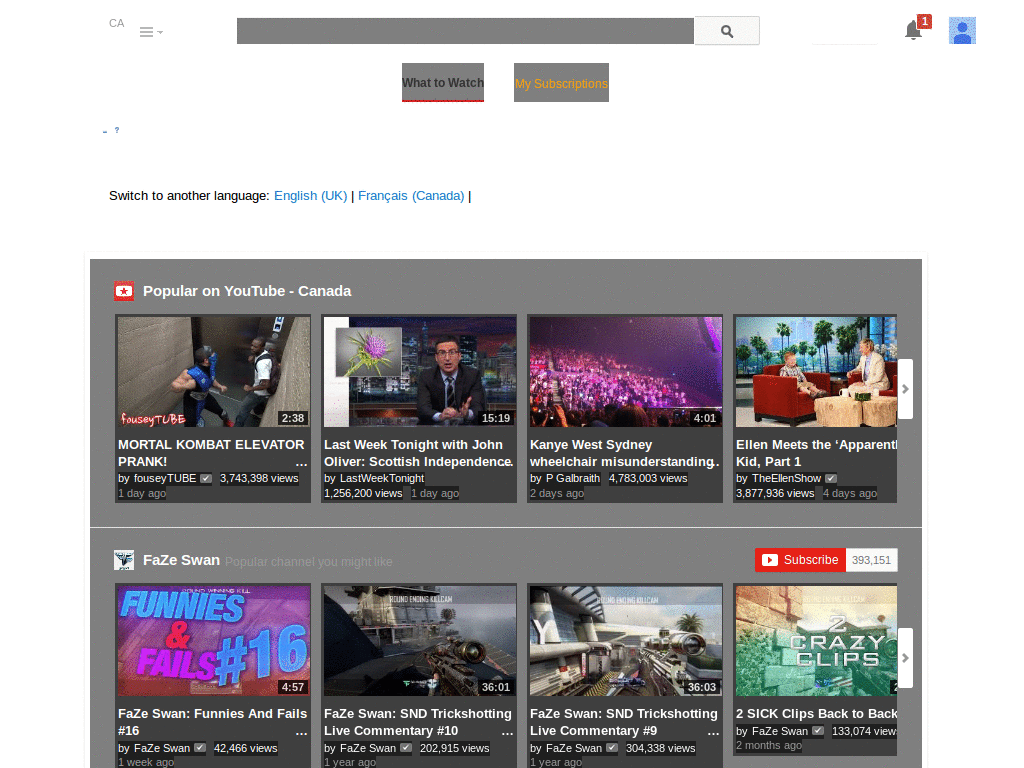Screen dimensions: 1024x768
Task: Open 2 SICK Clips Back to Back title
Action: (x=816, y=714)
